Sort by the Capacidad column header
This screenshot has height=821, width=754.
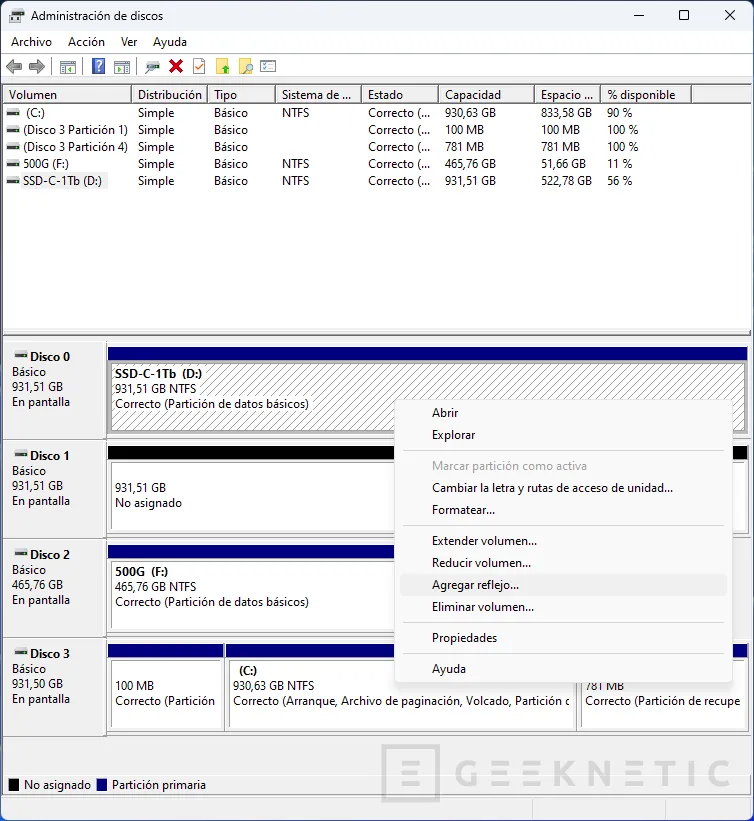(486, 95)
